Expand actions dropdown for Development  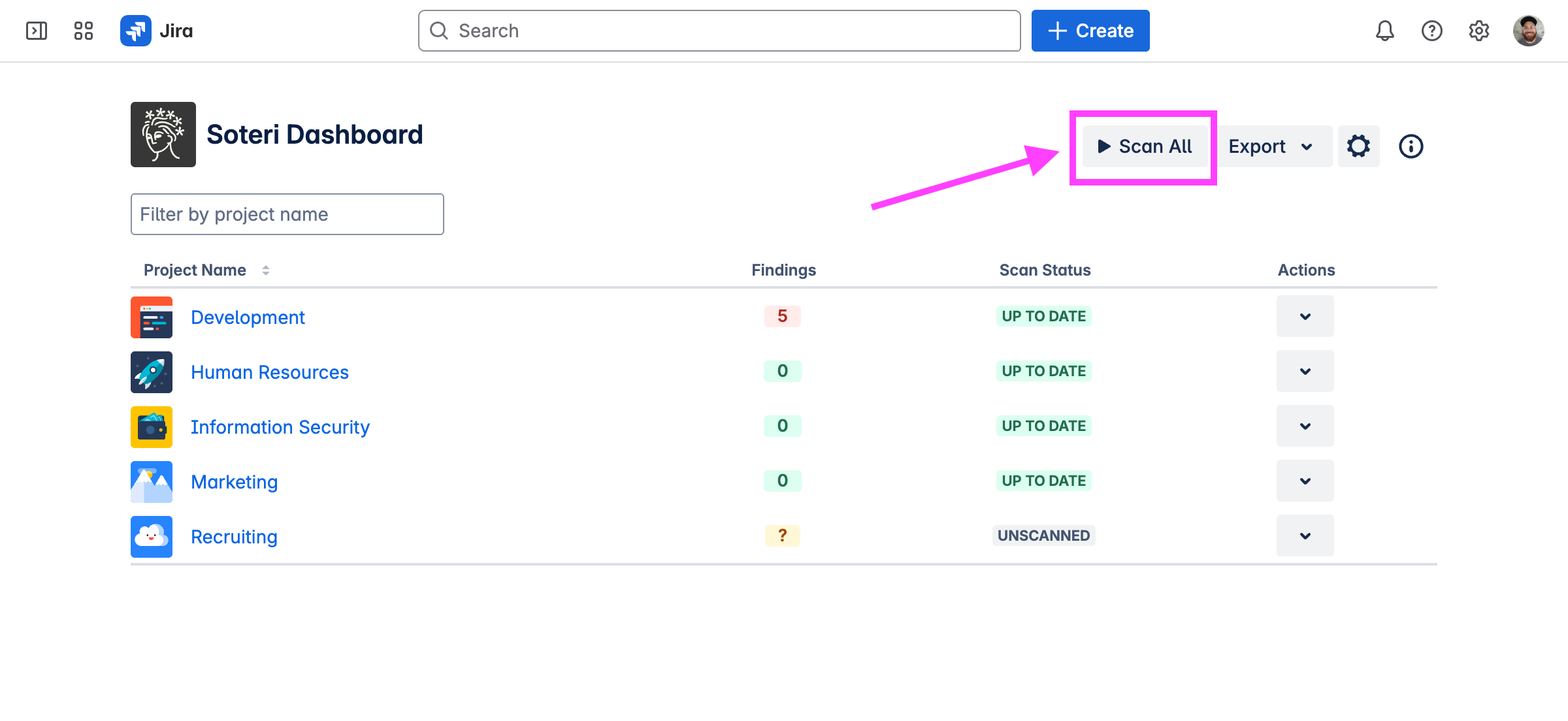(1305, 317)
